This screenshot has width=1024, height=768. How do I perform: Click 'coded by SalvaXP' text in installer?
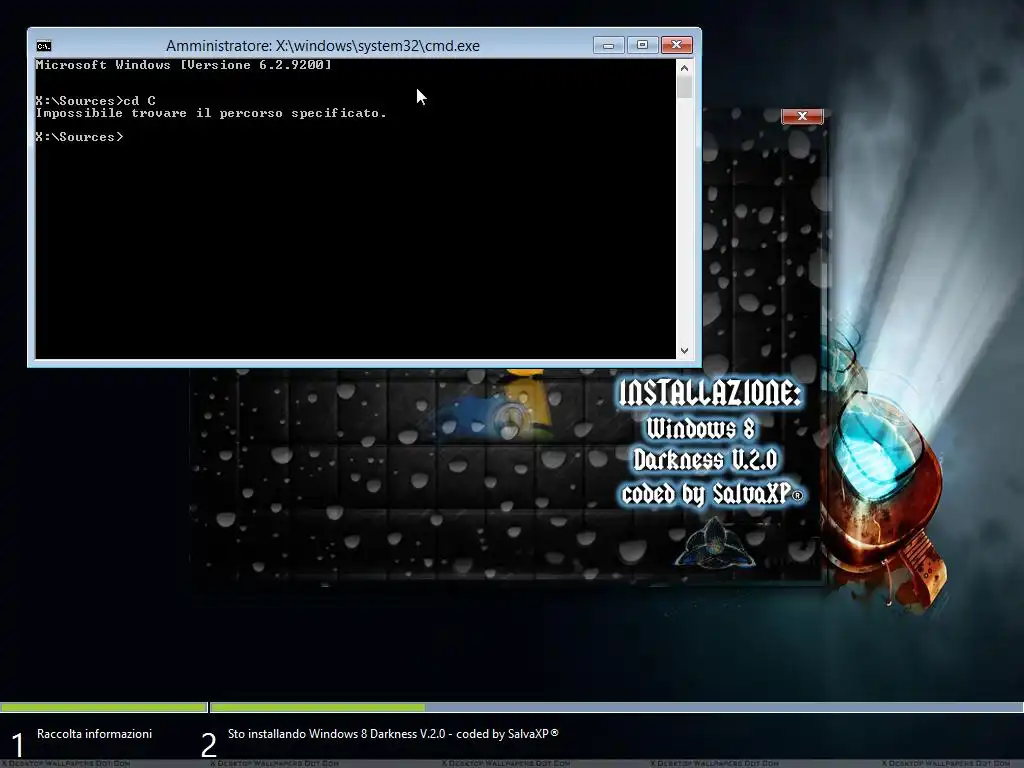tap(712, 494)
